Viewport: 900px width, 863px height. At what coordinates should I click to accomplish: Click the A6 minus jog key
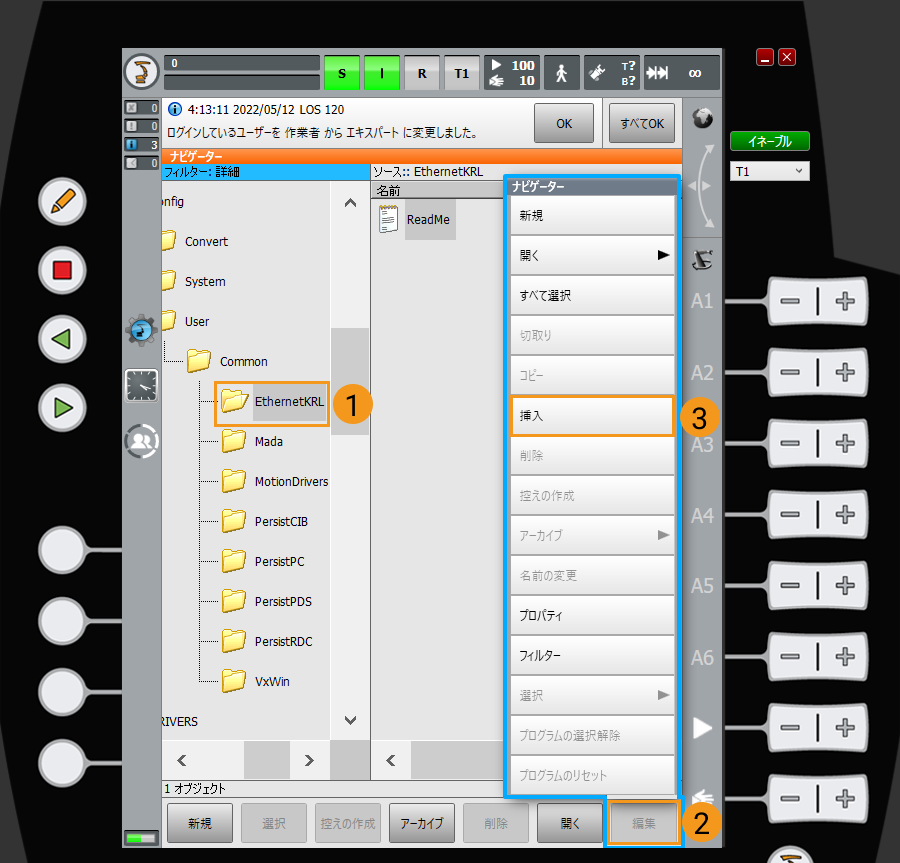pos(790,656)
